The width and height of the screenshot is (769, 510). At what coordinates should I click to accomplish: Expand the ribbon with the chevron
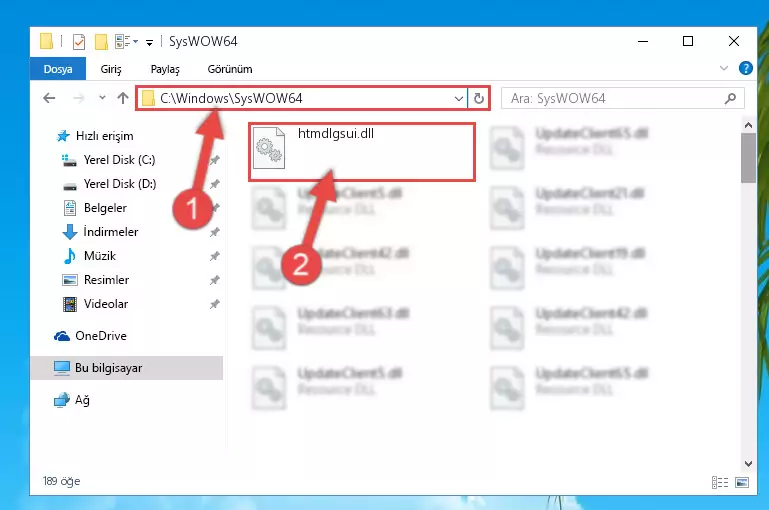[723, 68]
